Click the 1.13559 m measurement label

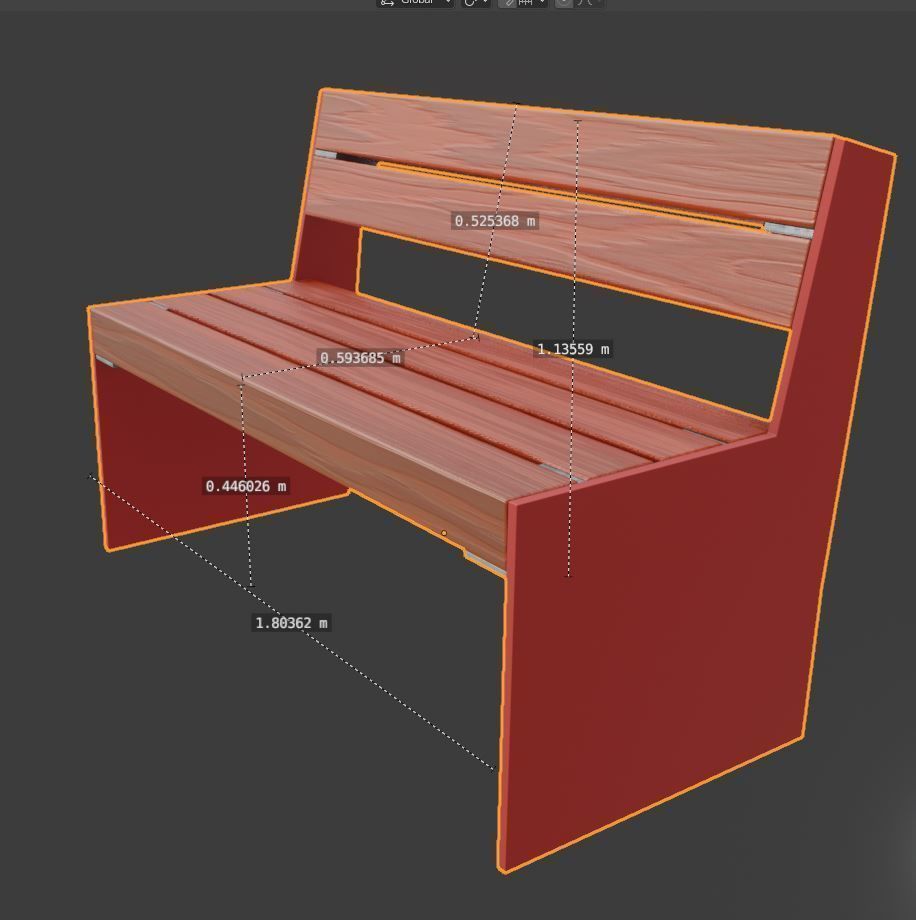point(573,349)
